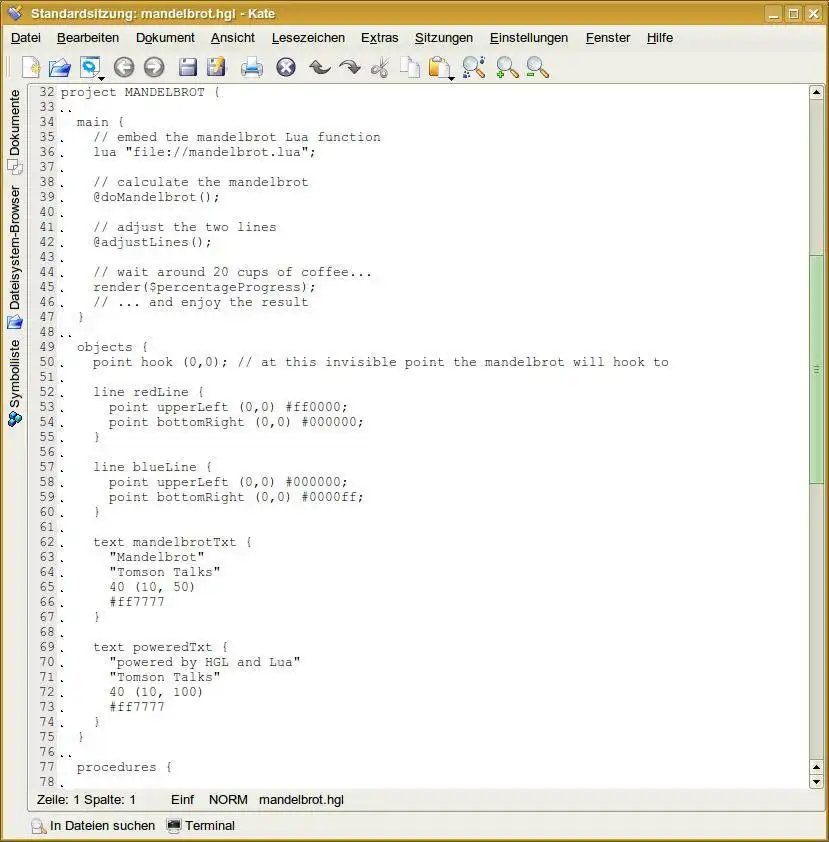Undo the last edit
Image resolution: width=829 pixels, height=842 pixels.
[319, 68]
